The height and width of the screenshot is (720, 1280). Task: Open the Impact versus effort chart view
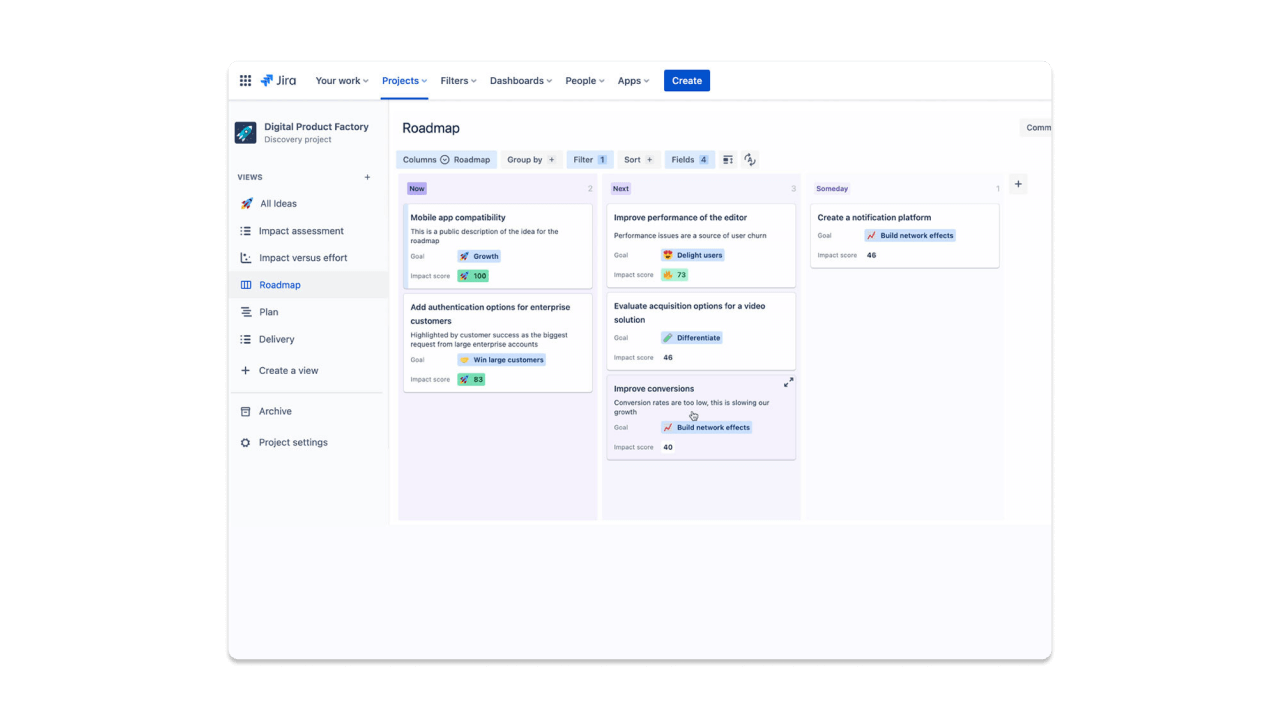247,257
